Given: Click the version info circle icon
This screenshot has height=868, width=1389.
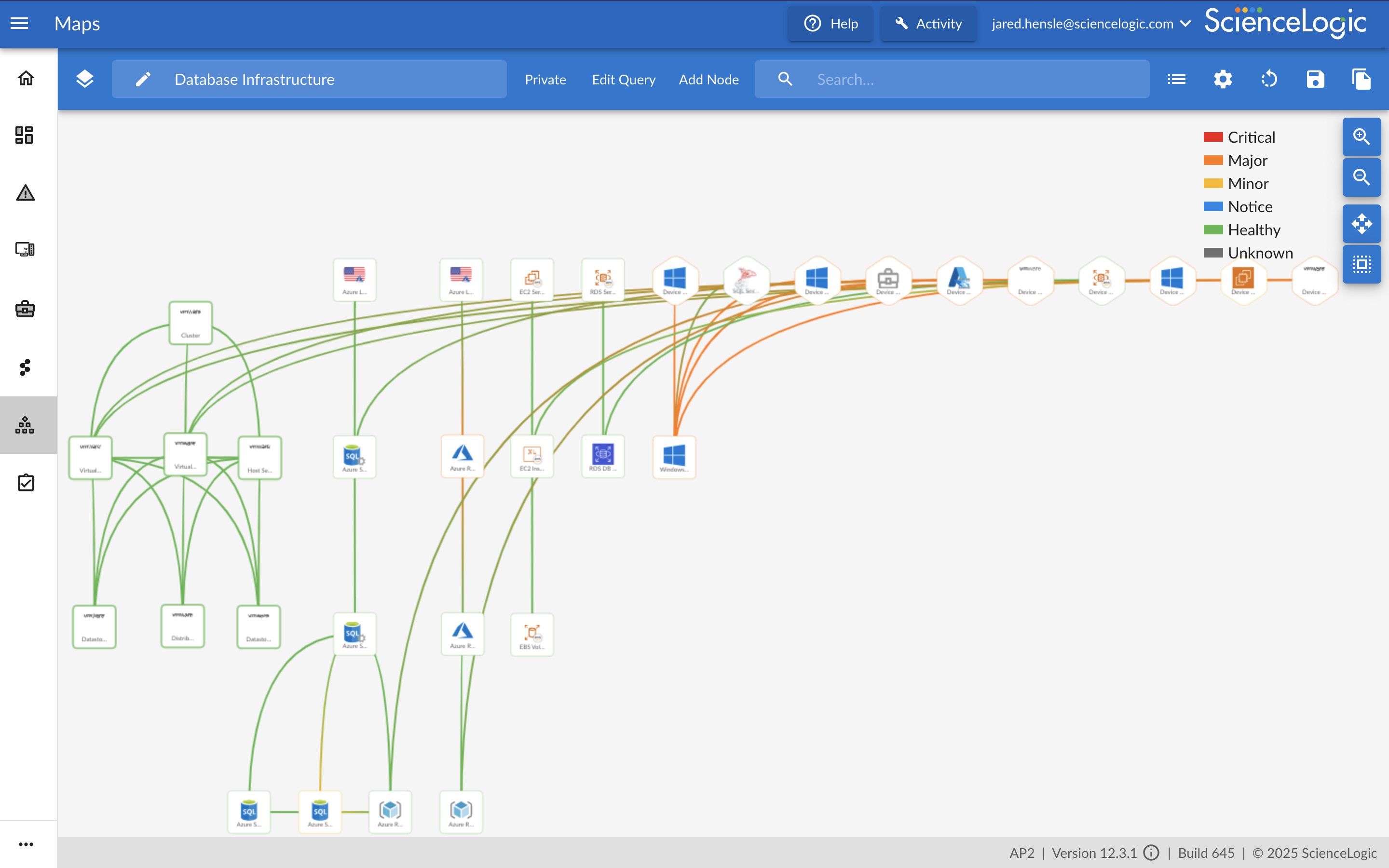Looking at the screenshot, I should coord(1151,853).
